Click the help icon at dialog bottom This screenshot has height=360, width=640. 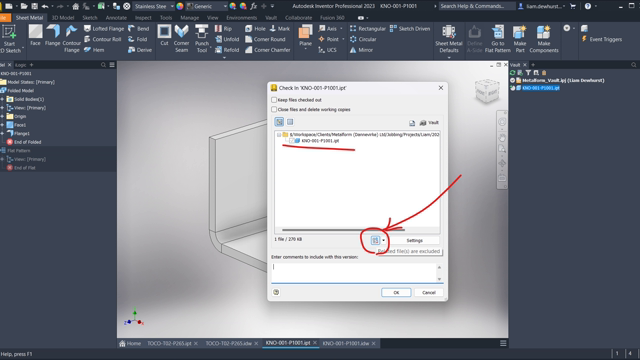point(276,292)
